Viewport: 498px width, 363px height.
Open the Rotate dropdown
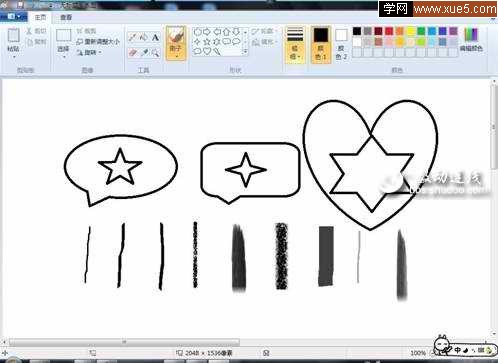(89, 53)
